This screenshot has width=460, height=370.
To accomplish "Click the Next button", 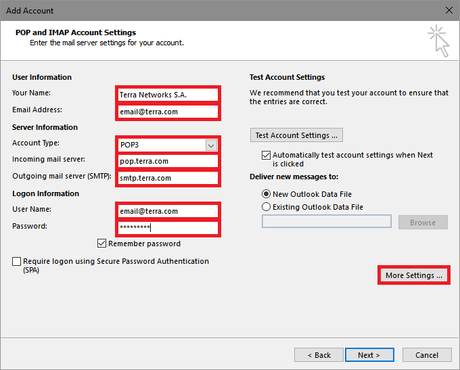I will [369, 355].
